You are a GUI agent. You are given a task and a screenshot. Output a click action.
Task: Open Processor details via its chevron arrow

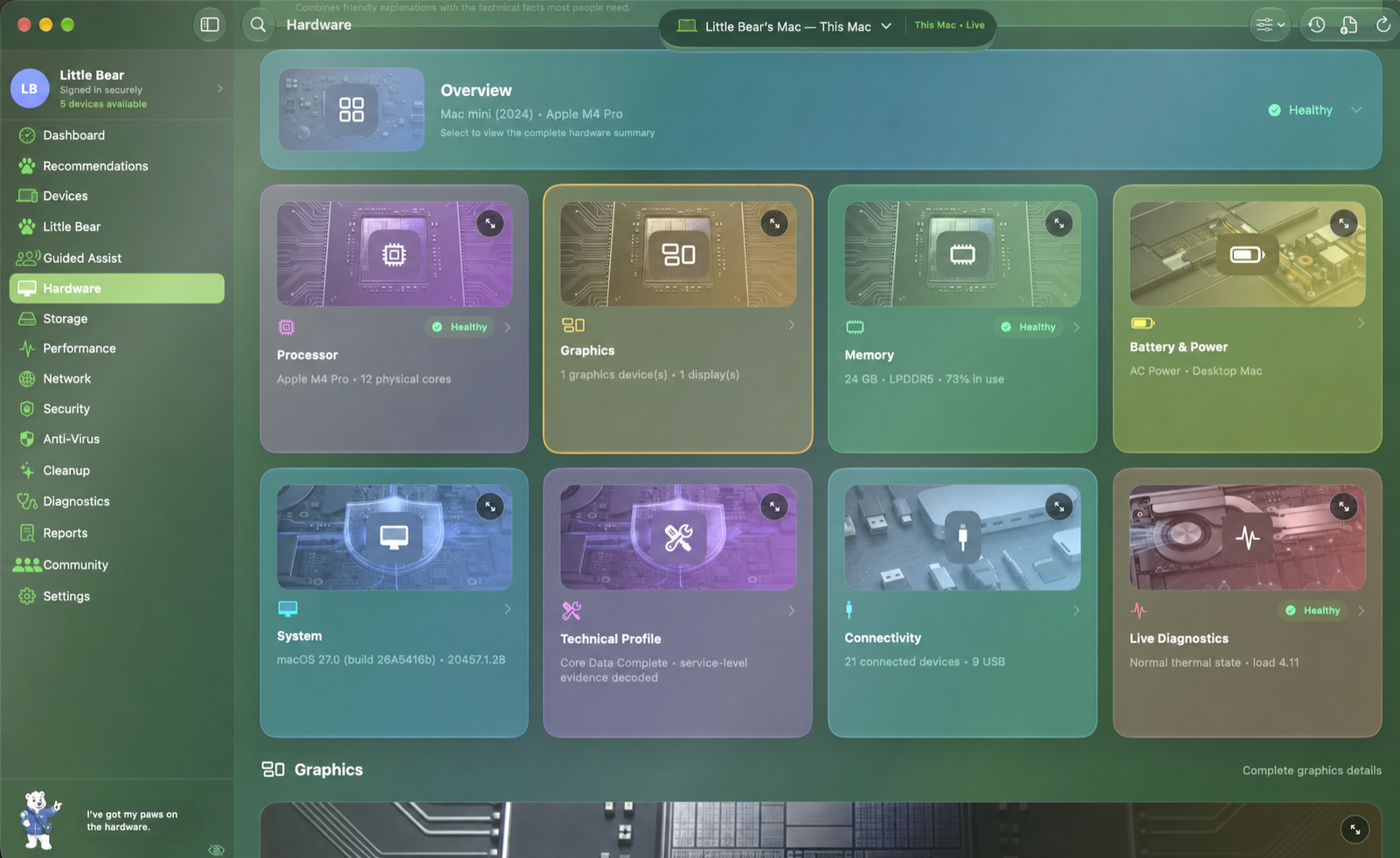[508, 328]
